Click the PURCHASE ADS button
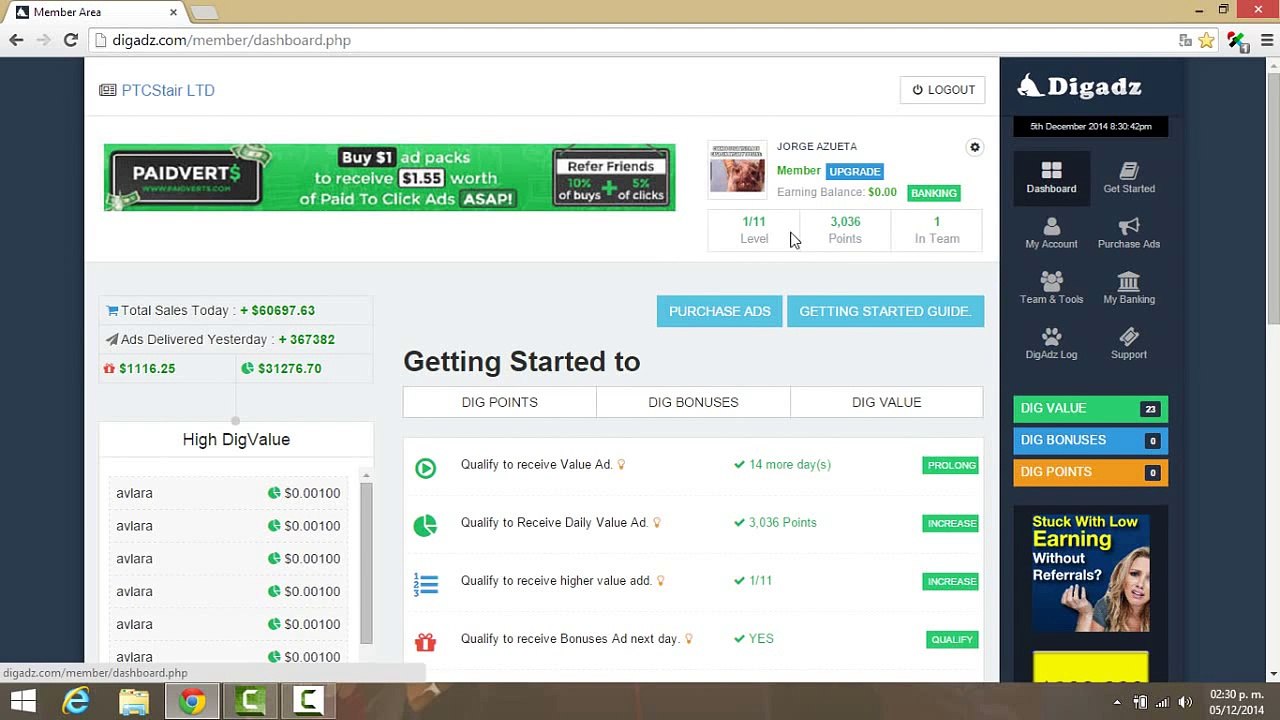Screen dimensions: 1280x720 [x=720, y=311]
